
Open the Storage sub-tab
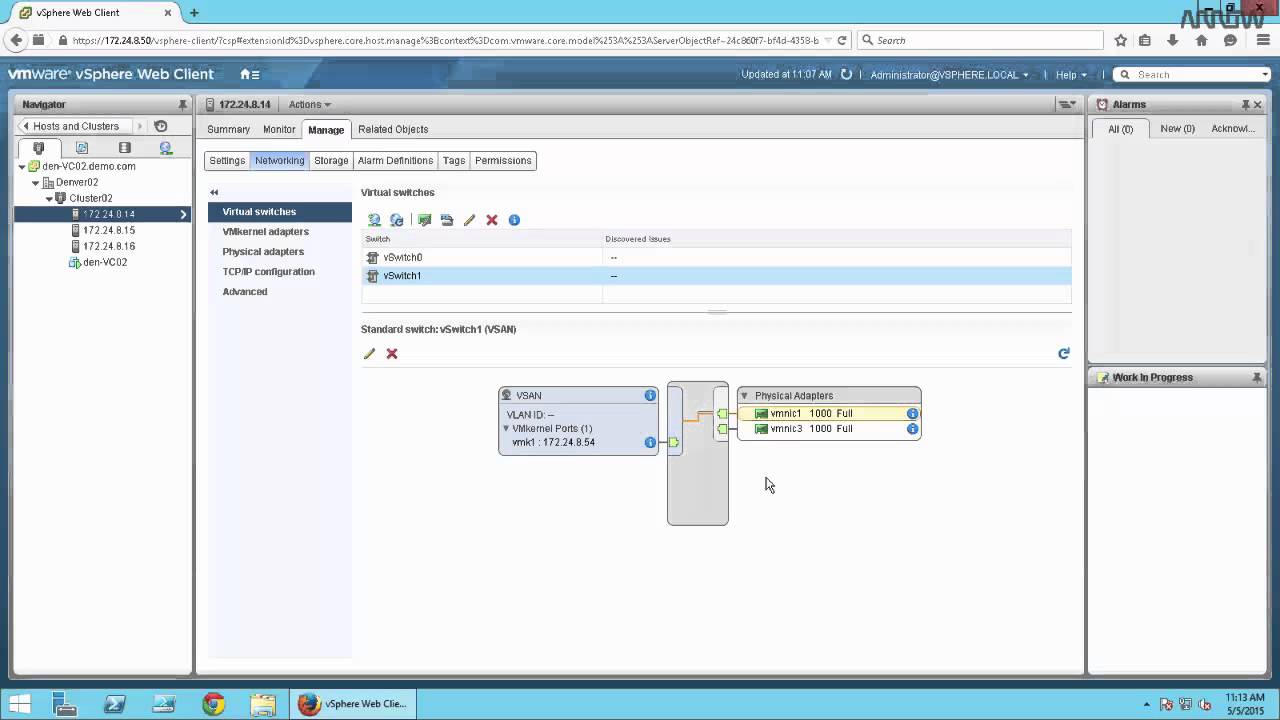pyautogui.click(x=331, y=160)
